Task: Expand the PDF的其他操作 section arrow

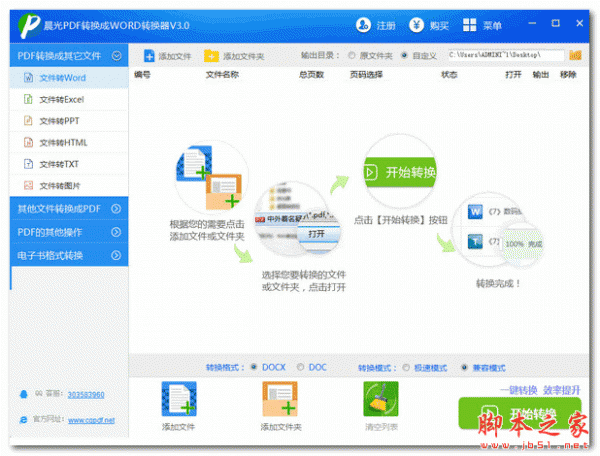Action: [x=116, y=232]
